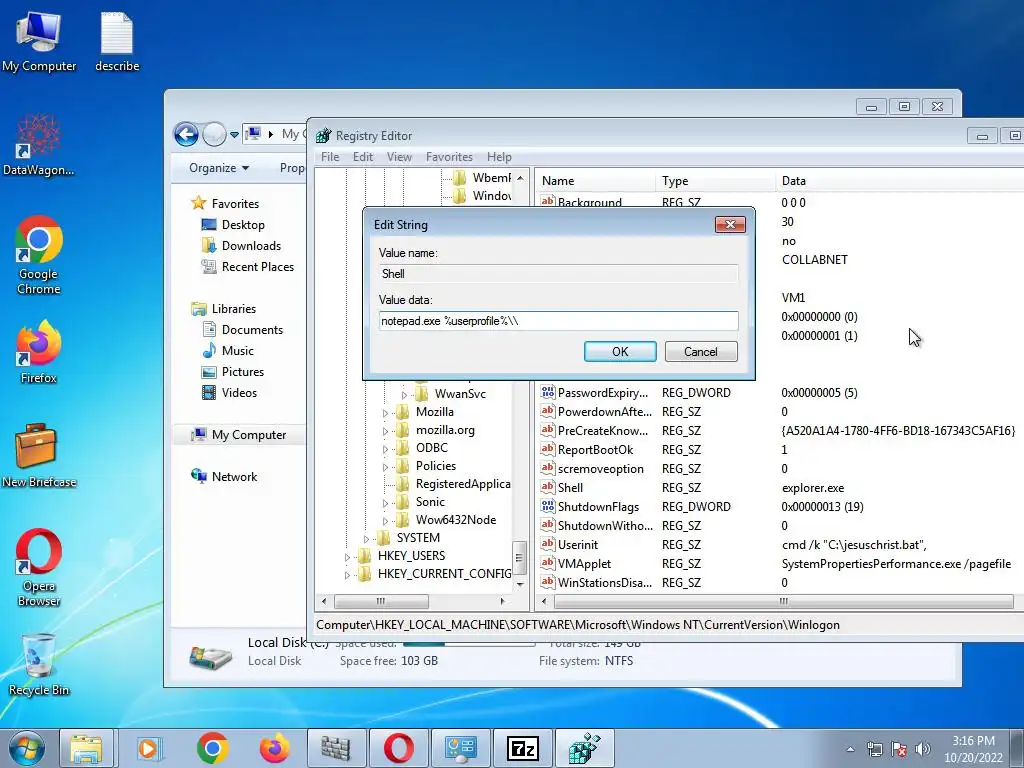The width and height of the screenshot is (1024, 768).
Task: Open the New Briefcase desktop icon
Action: tap(39, 456)
